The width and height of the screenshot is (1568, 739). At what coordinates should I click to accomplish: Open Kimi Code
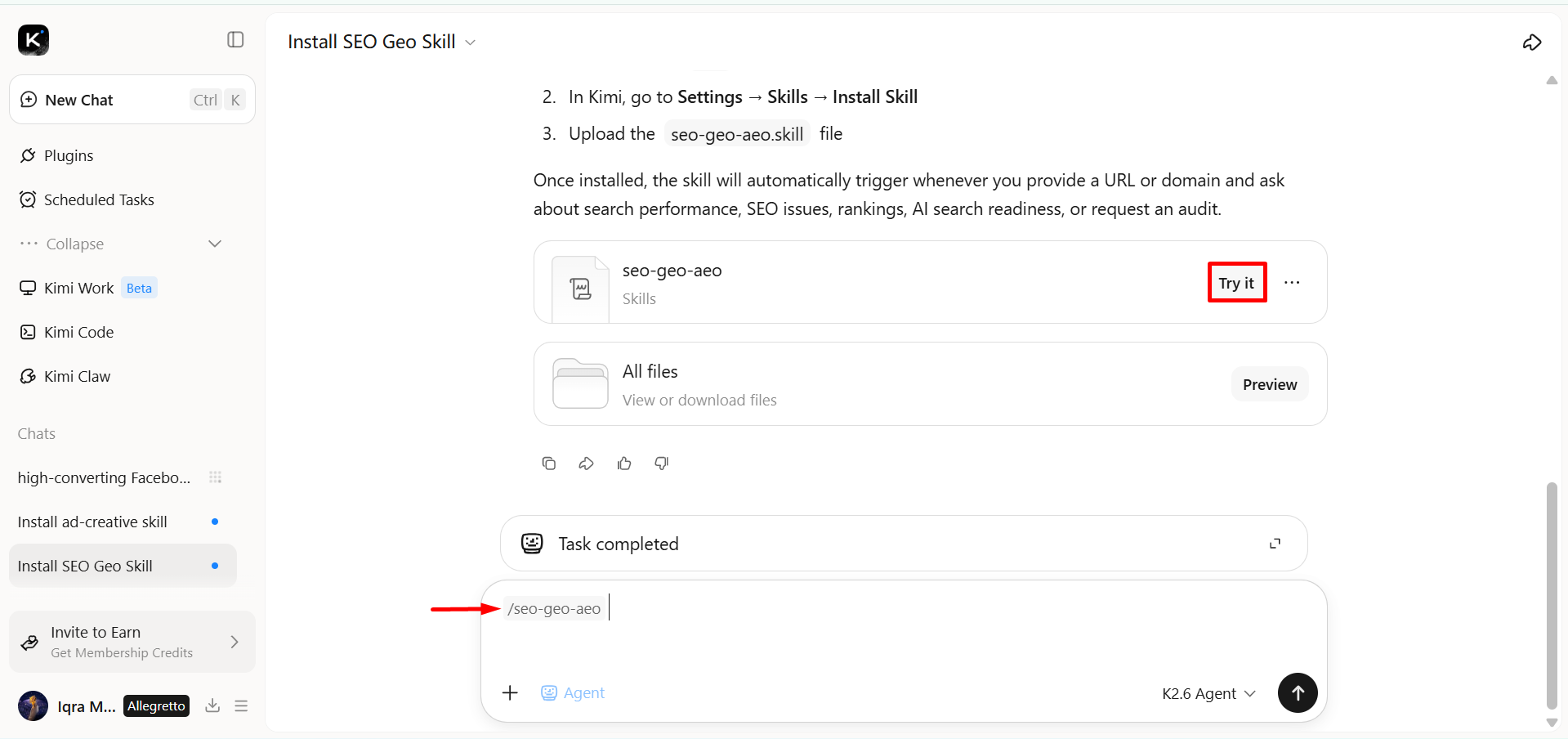pyautogui.click(x=66, y=332)
